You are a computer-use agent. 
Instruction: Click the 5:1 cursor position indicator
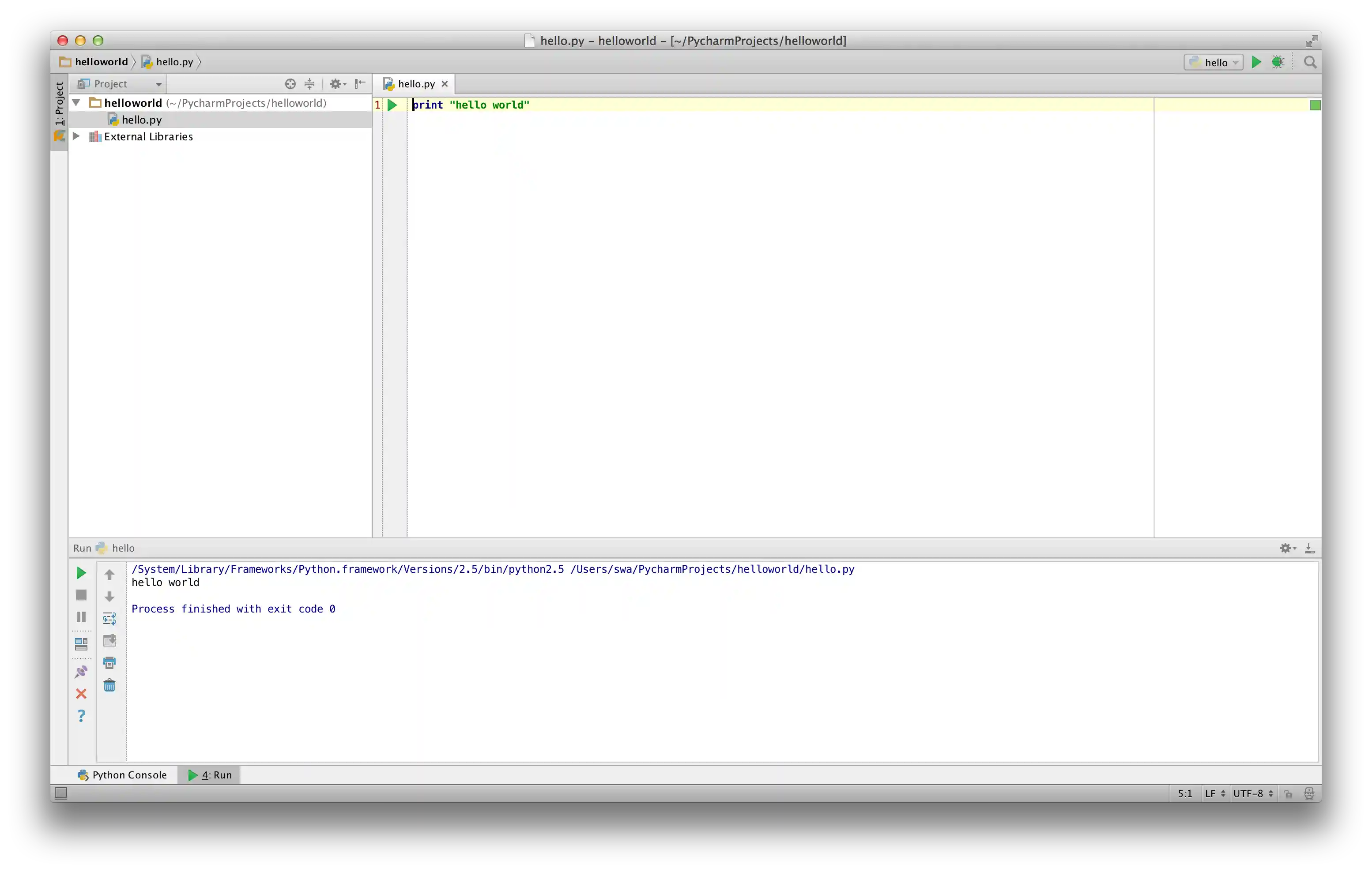tap(1184, 793)
